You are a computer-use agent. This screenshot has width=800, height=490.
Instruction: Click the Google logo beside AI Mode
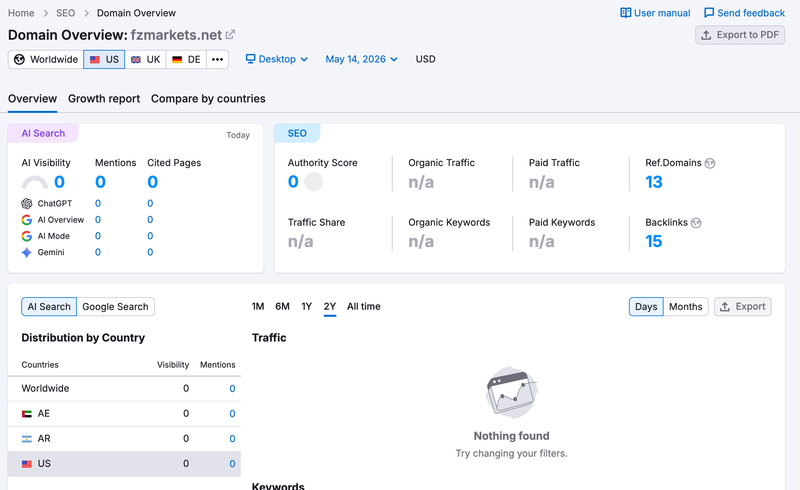pos(27,236)
